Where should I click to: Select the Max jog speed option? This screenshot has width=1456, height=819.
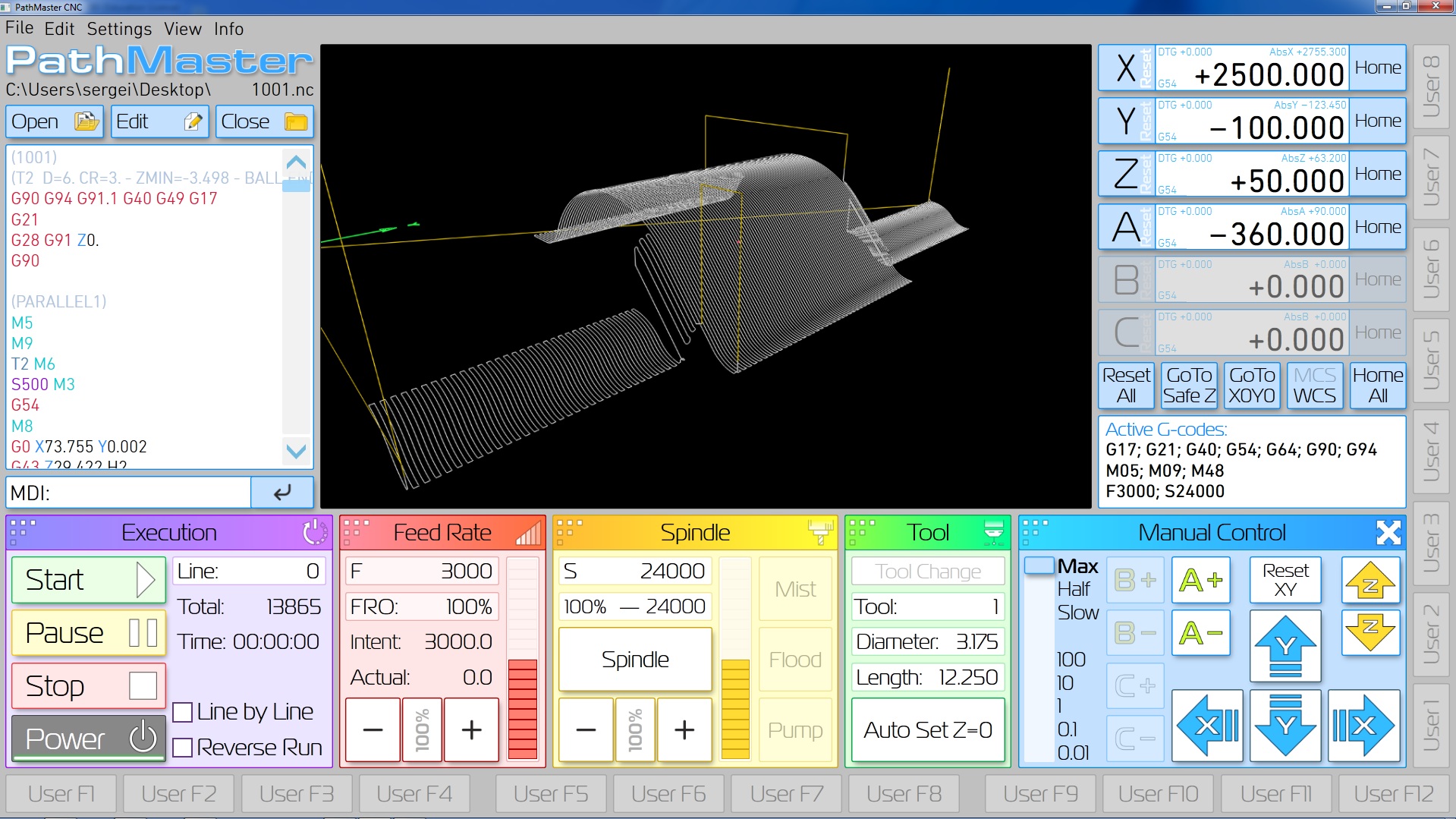[x=1077, y=566]
